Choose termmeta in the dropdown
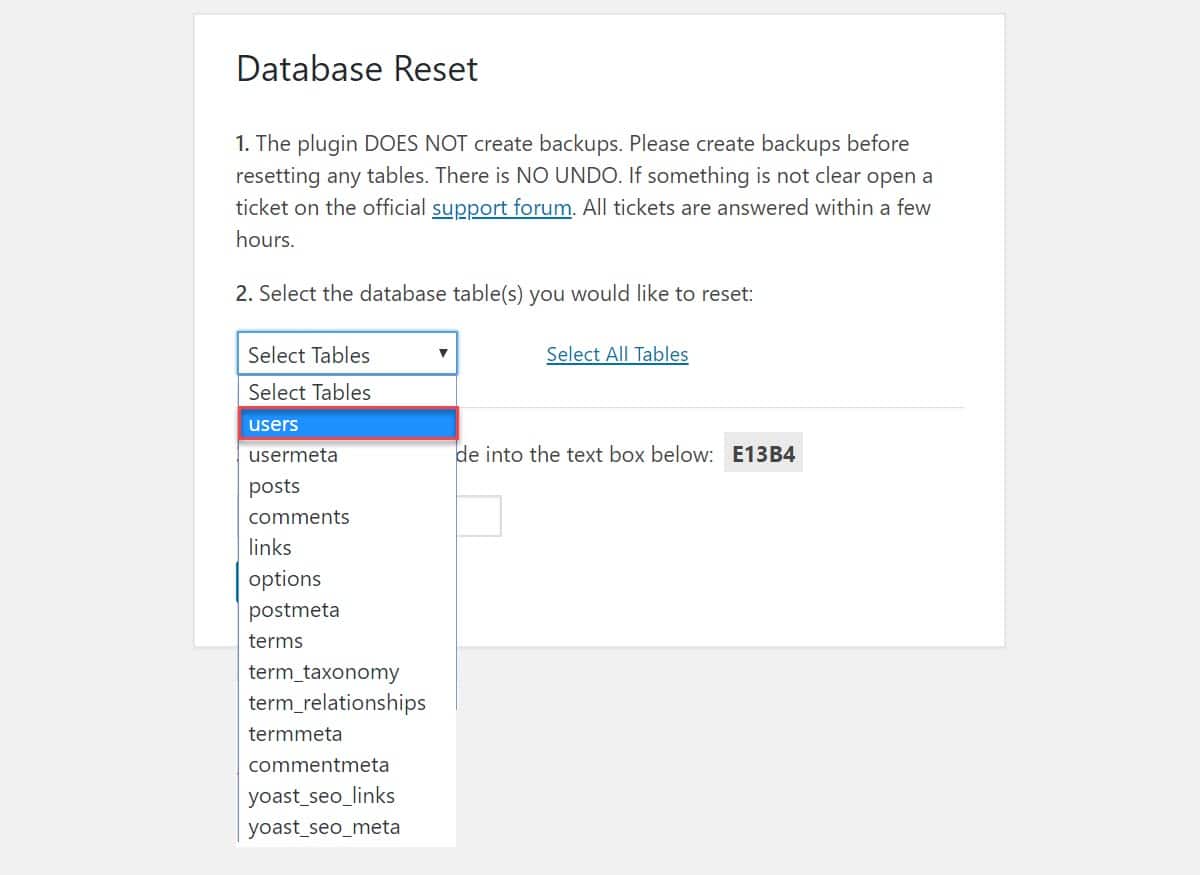The image size is (1200, 875). coord(347,734)
